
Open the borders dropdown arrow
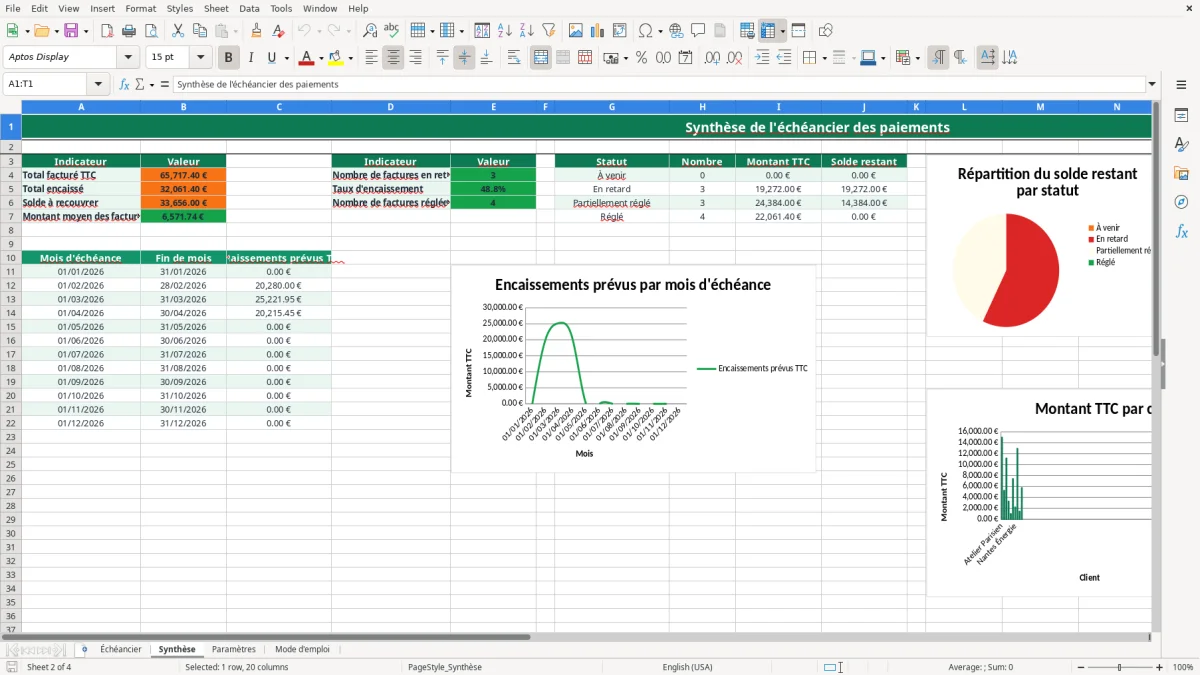click(x=824, y=58)
